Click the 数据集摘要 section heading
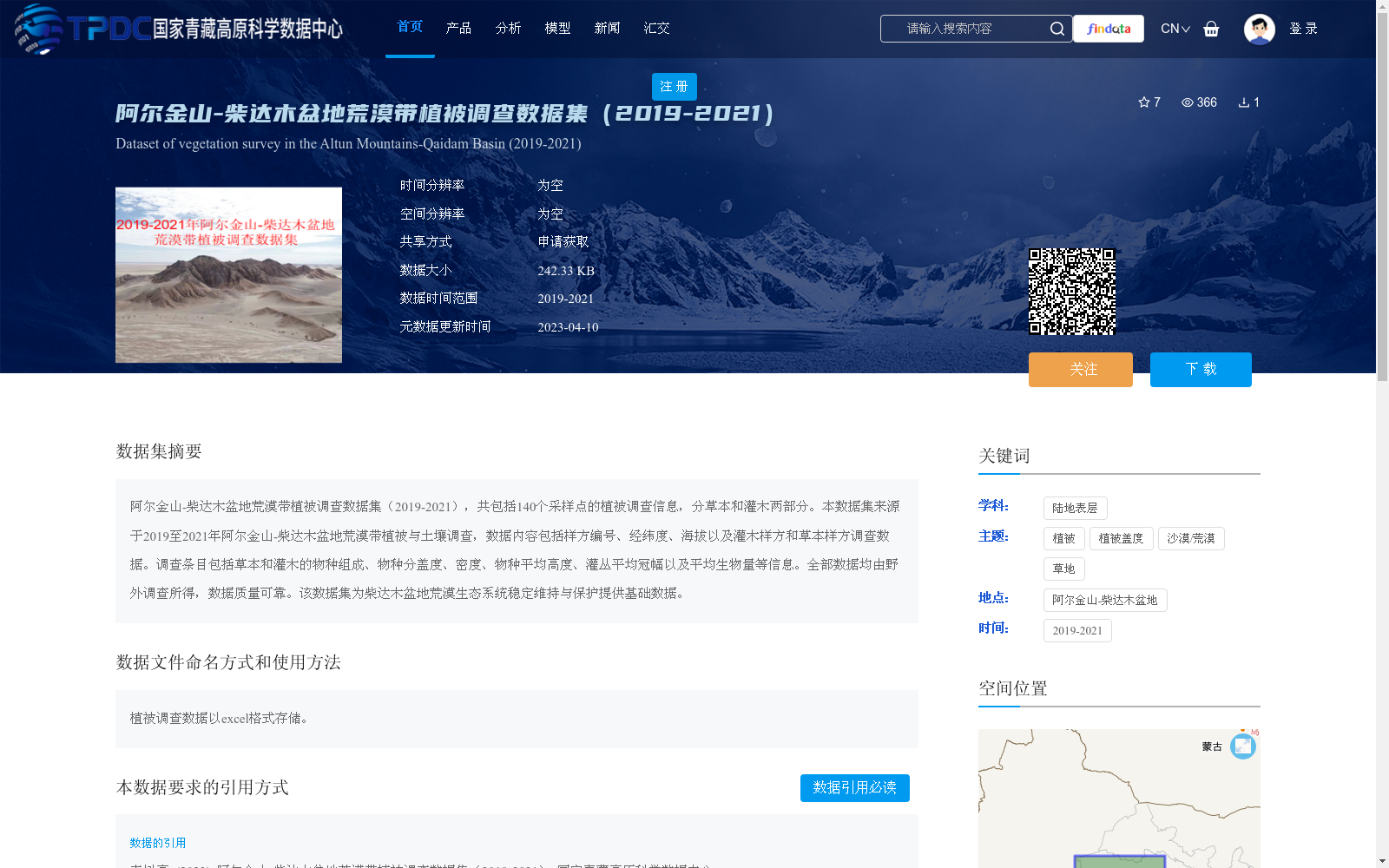The height and width of the screenshot is (868, 1389). [x=159, y=451]
